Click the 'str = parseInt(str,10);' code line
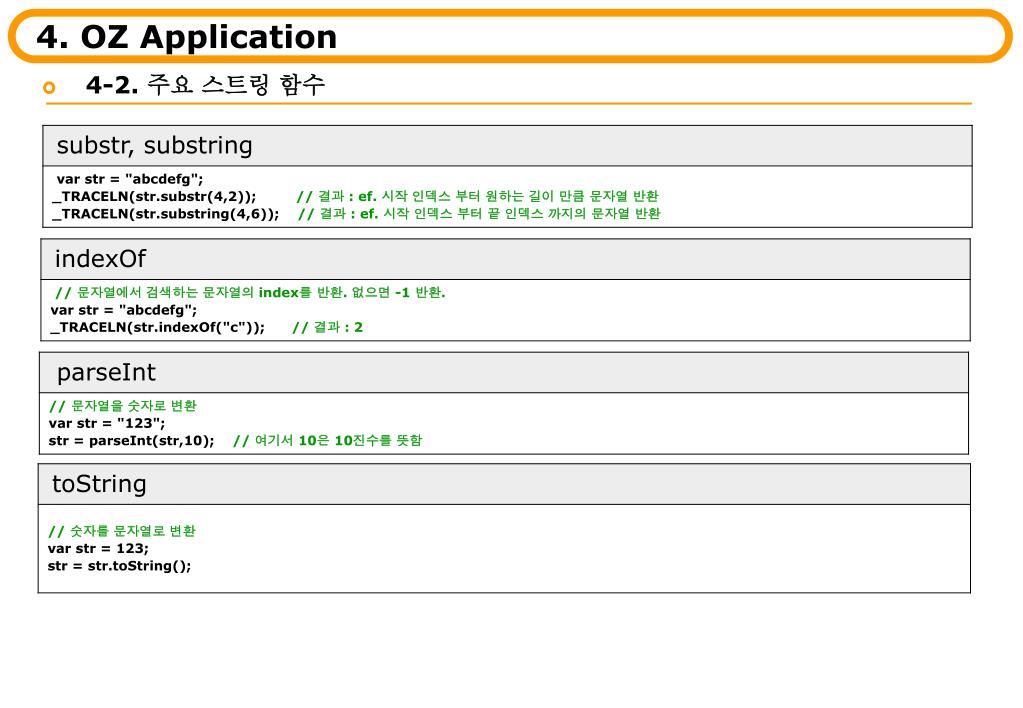The height and width of the screenshot is (708, 1023). [x=131, y=440]
